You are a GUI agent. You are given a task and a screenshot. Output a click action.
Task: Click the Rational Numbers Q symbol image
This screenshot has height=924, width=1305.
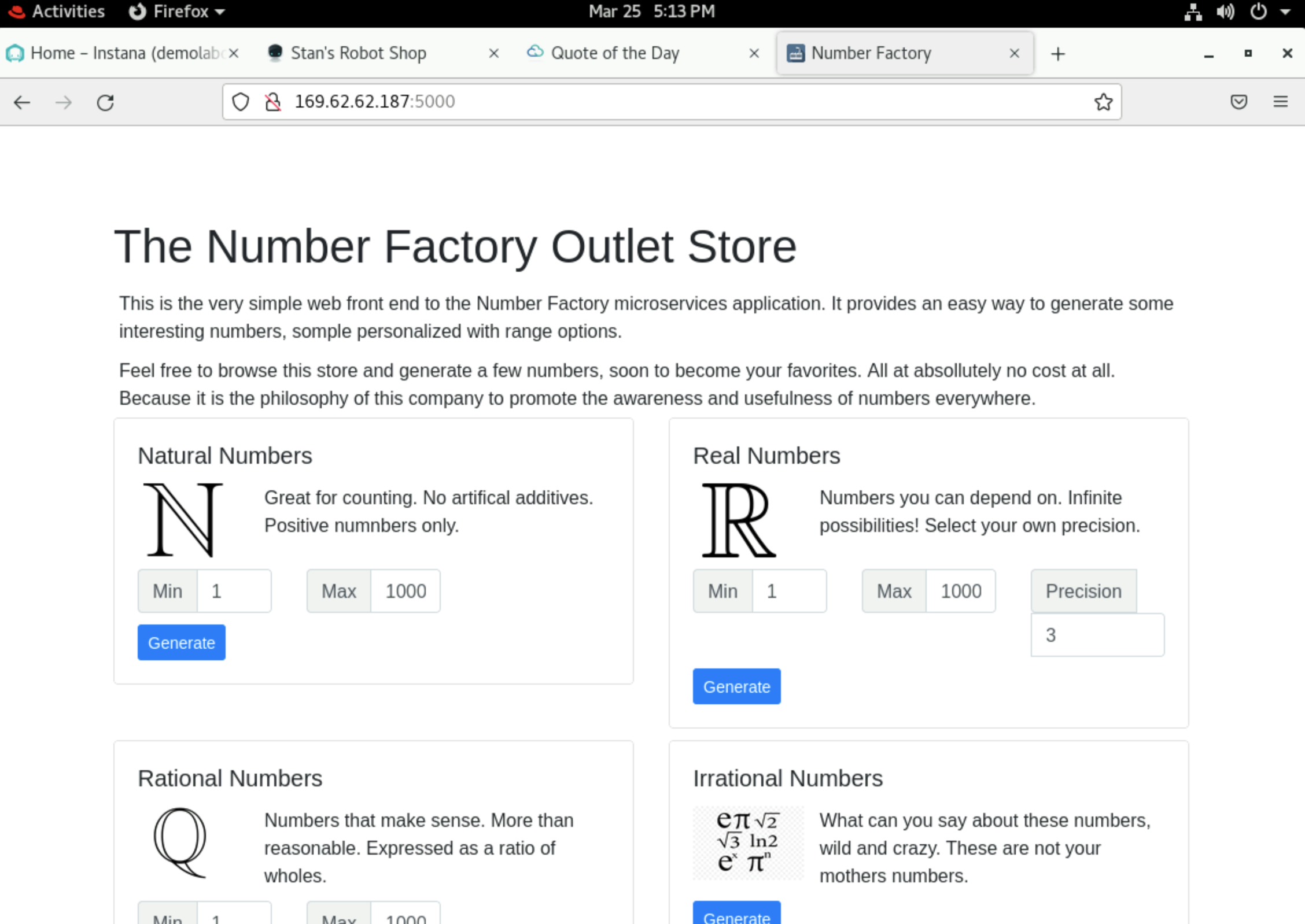tap(180, 842)
